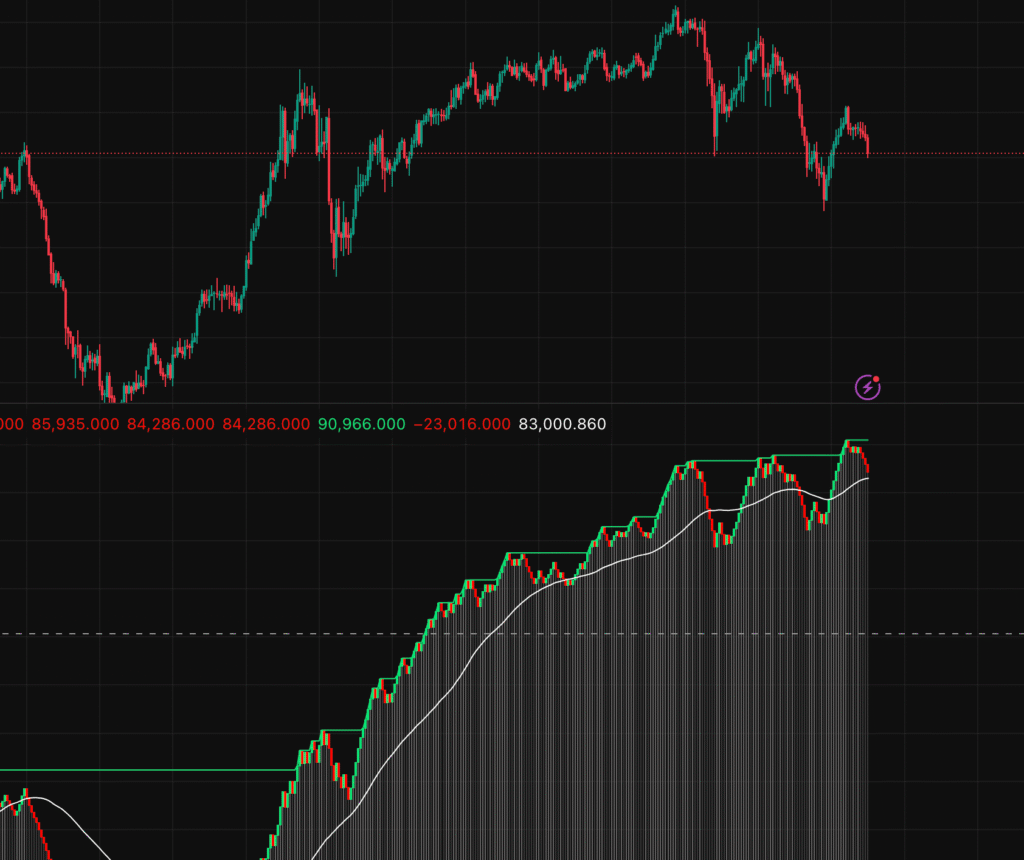
Task: Select the 85,935.000 indicator value
Action: [74, 424]
